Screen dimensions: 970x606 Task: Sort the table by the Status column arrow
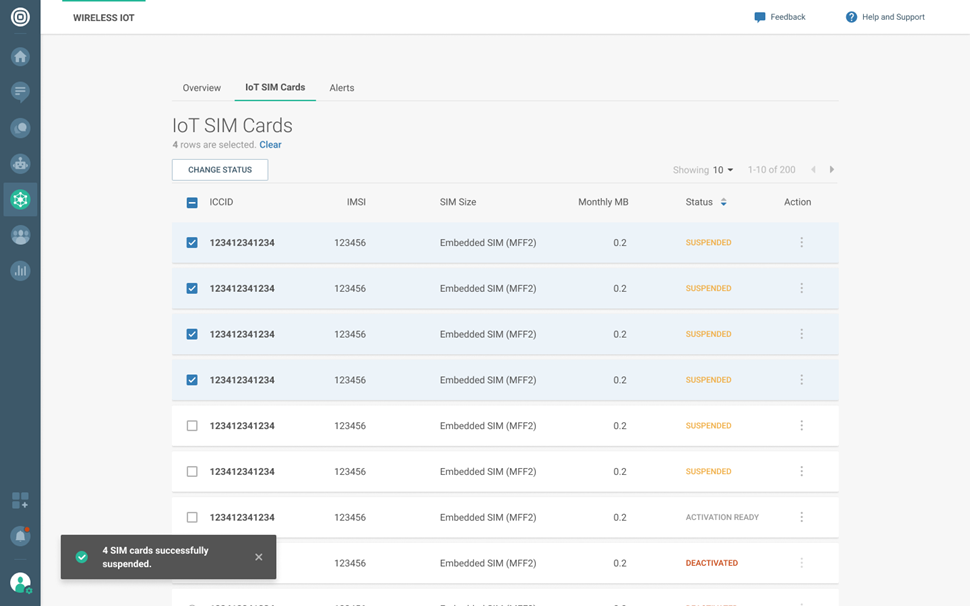click(723, 202)
